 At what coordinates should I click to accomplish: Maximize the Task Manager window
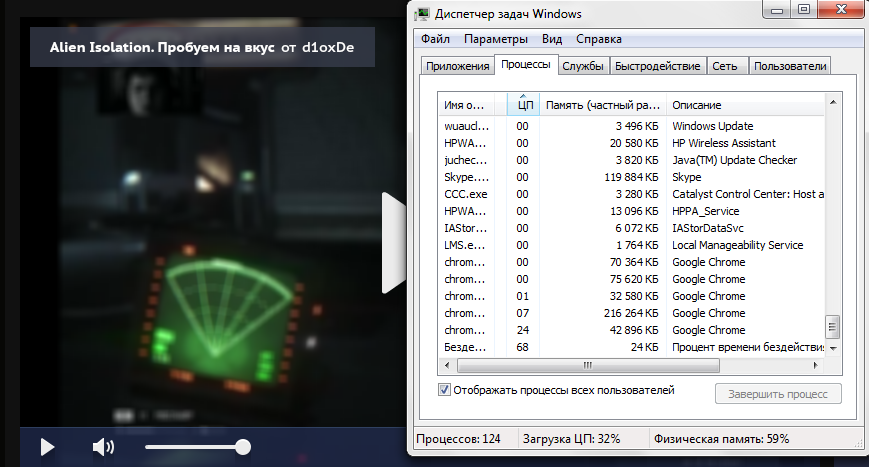click(804, 10)
